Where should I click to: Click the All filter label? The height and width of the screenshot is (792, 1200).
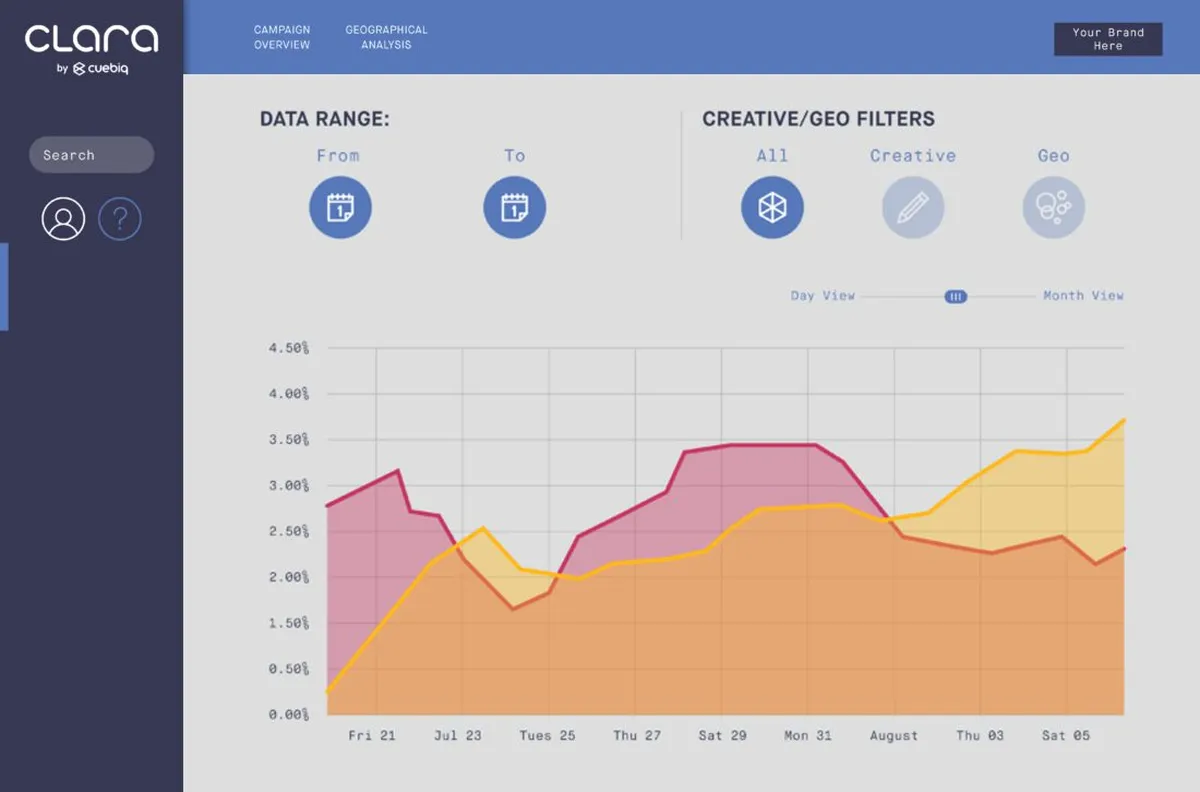point(772,156)
